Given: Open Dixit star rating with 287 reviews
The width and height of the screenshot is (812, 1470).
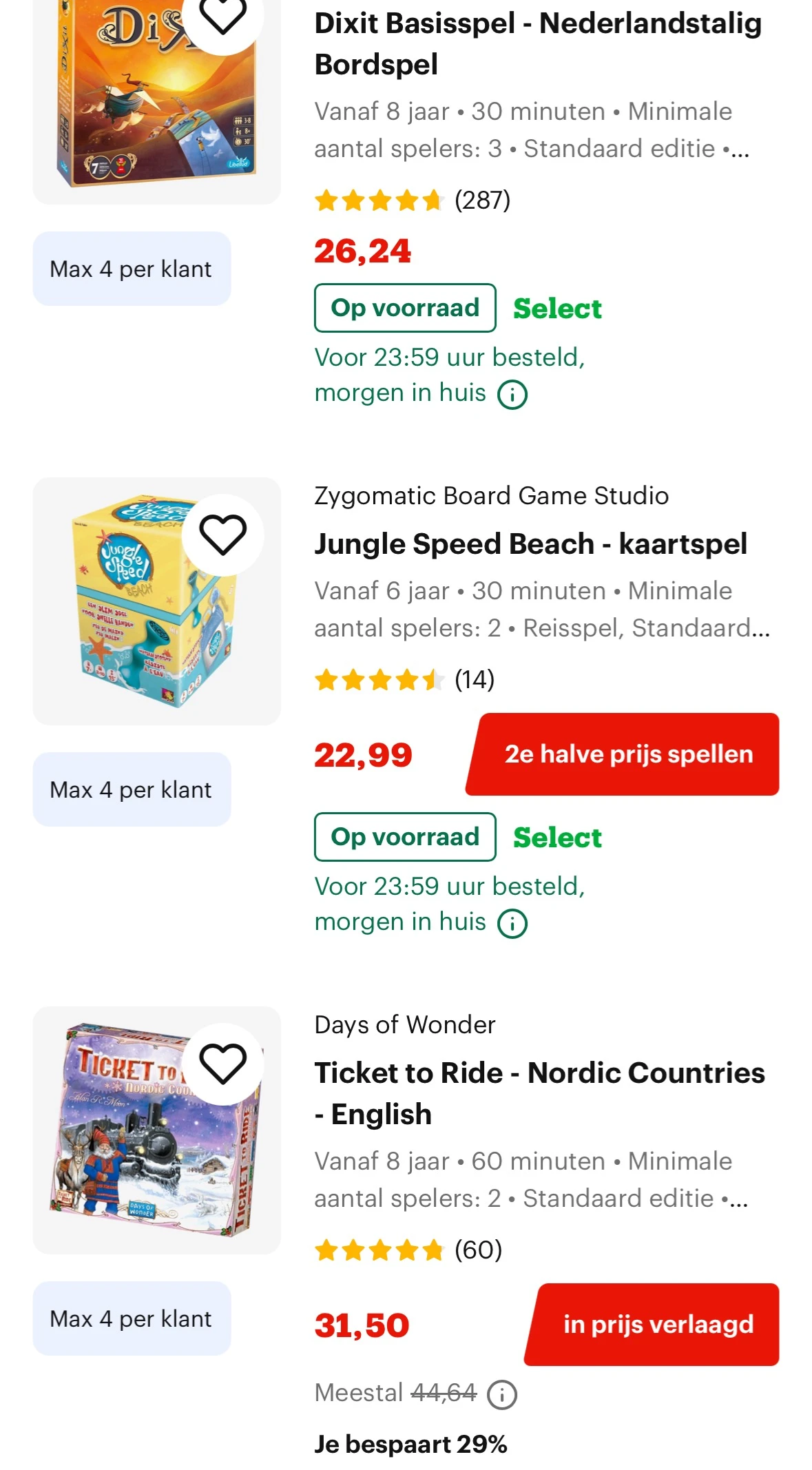Looking at the screenshot, I should pyautogui.click(x=412, y=200).
